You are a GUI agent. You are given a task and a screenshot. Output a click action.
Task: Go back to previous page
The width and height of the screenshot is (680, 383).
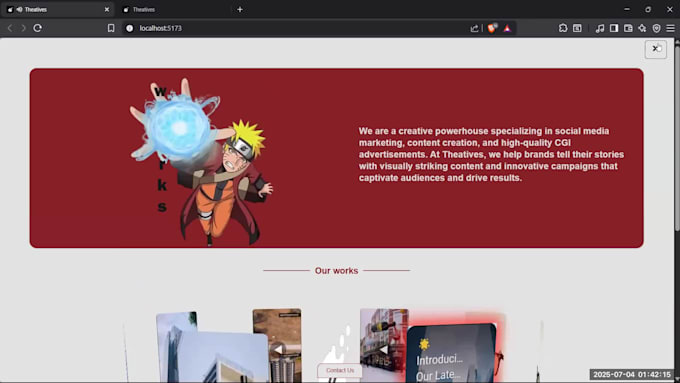coord(10,28)
